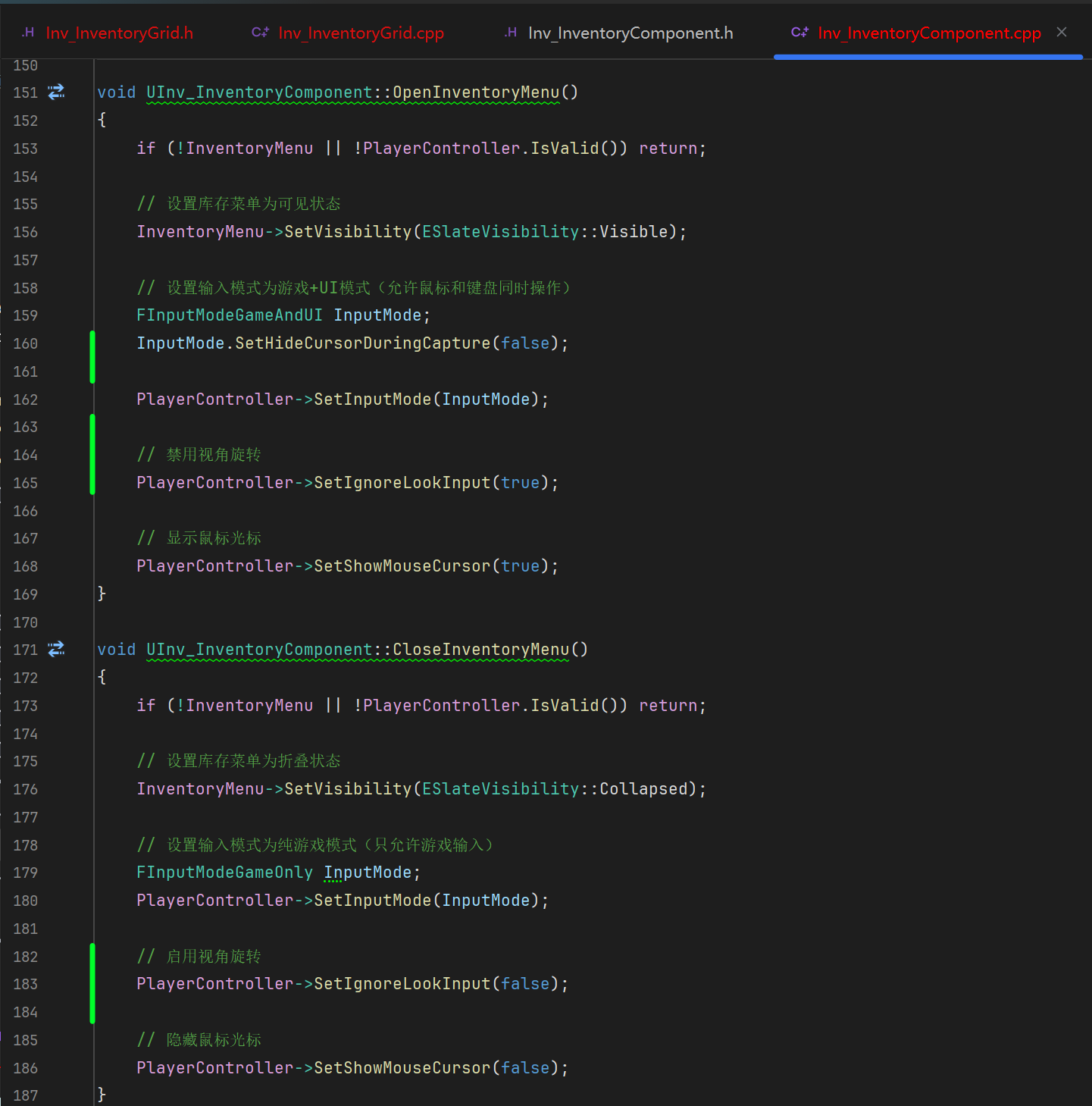Click SetShowMouseCursor on line 168
The image size is (1092, 1106).
(402, 566)
